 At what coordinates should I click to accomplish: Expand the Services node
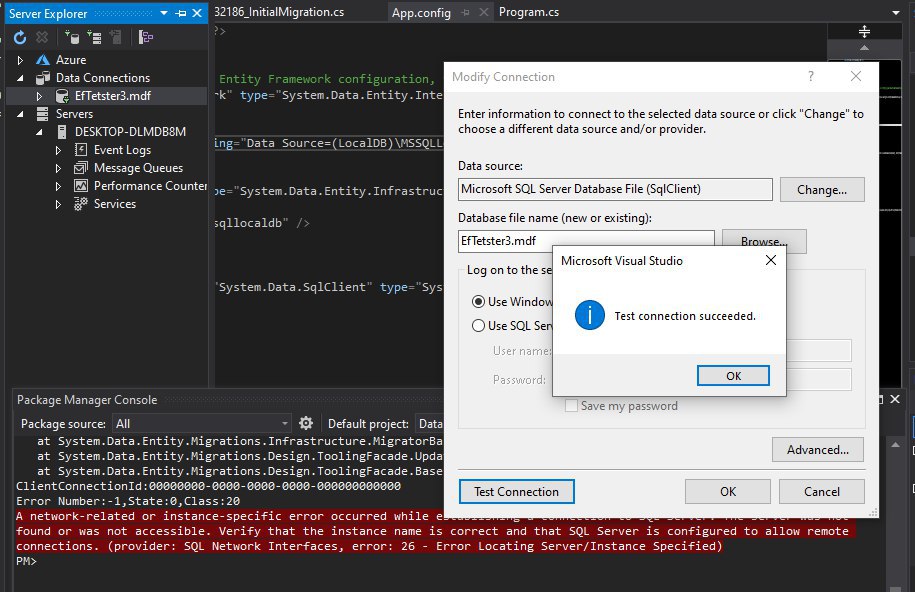(x=58, y=204)
